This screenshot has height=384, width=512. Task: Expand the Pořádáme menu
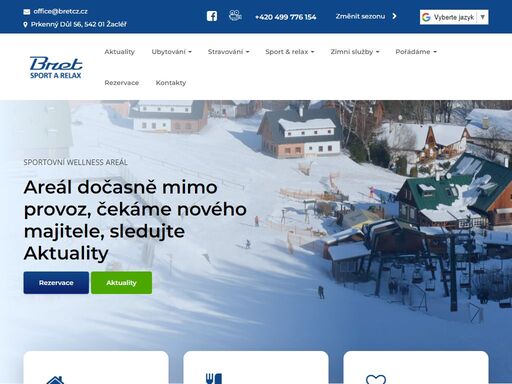(x=416, y=52)
